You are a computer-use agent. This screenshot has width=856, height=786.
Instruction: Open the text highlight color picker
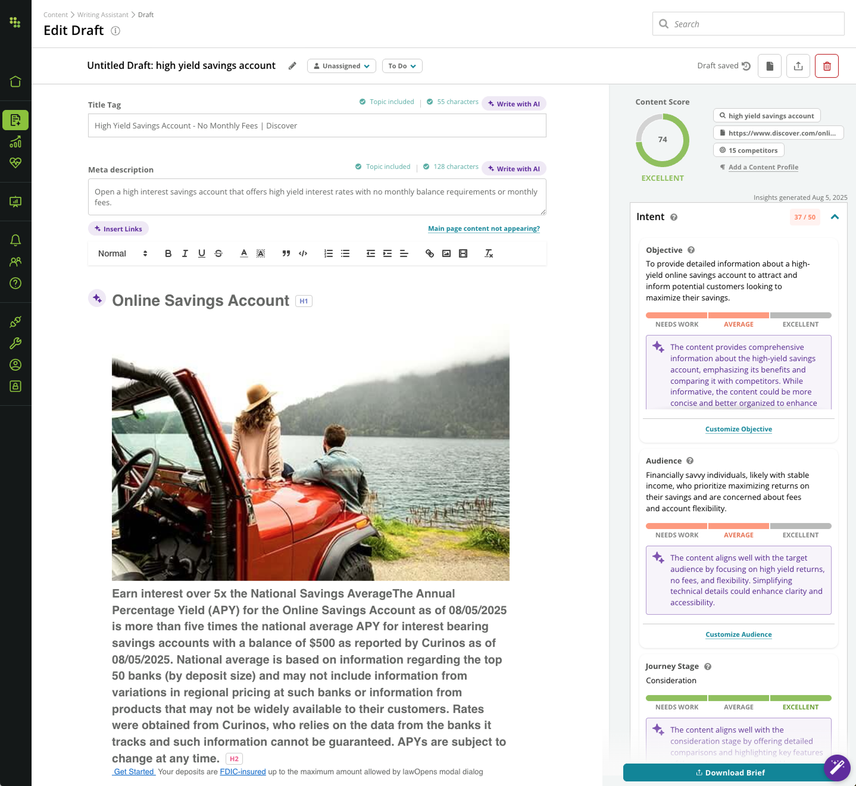(x=261, y=253)
